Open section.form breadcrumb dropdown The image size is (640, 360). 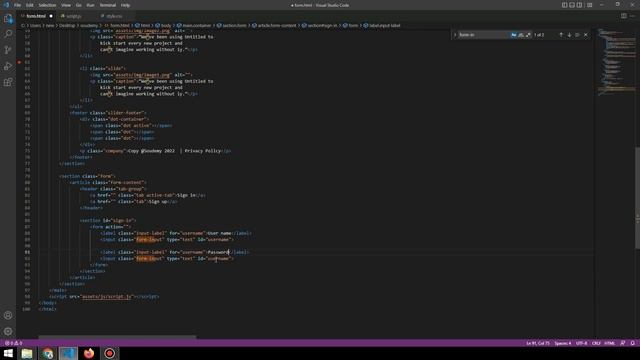pos(232,25)
